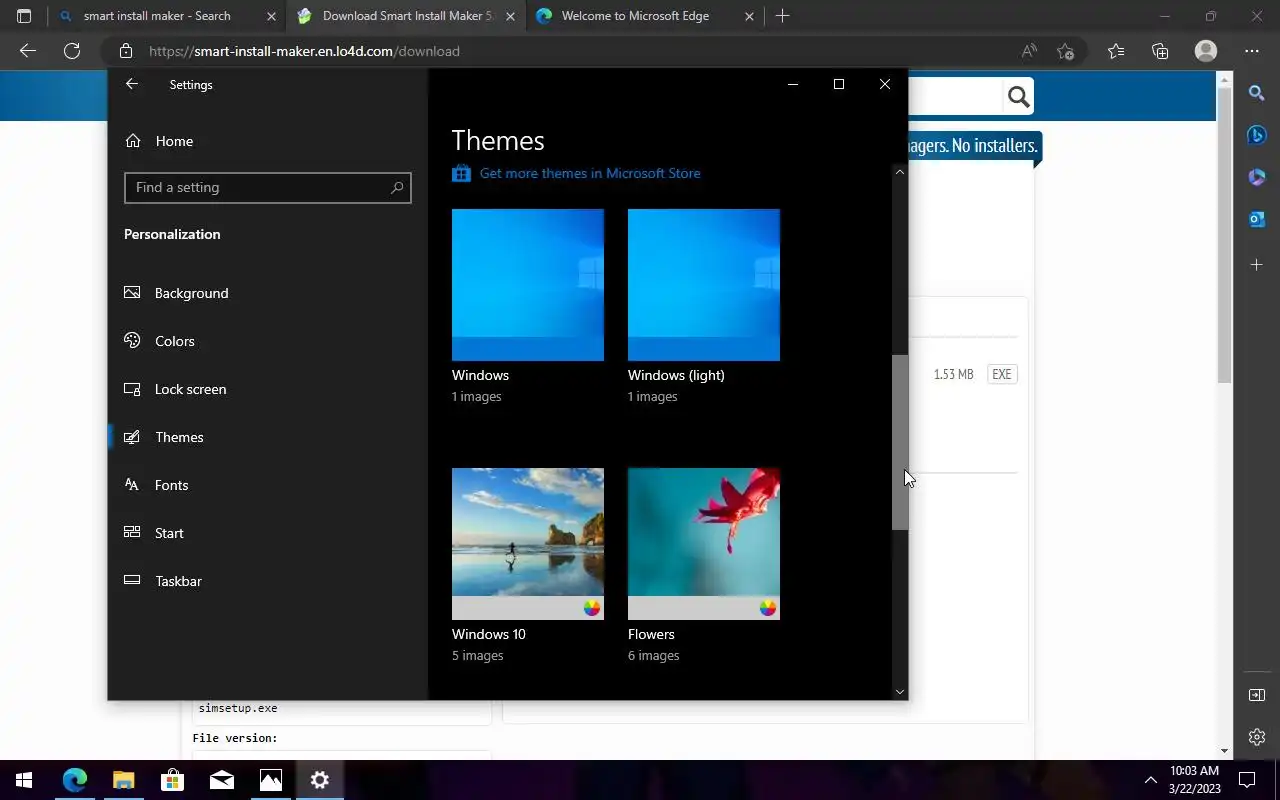Open Edge sidebar settings gear
1280x800 pixels.
[x=1257, y=737]
